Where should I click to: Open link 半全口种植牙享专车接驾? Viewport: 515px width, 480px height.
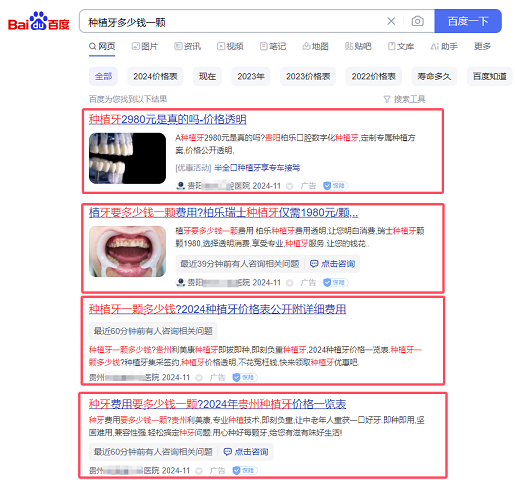pos(257,168)
